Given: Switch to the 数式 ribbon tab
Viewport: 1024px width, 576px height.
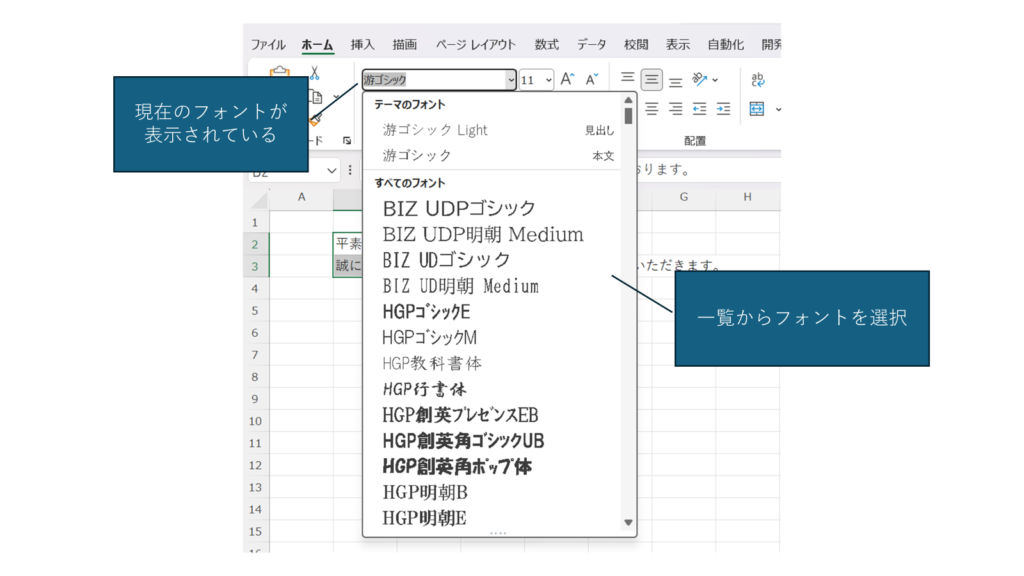Looking at the screenshot, I should click(x=546, y=44).
